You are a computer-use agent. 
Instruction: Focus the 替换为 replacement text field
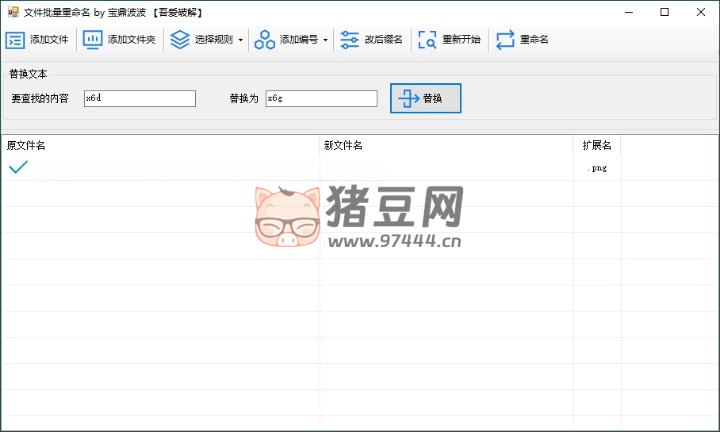click(x=321, y=98)
